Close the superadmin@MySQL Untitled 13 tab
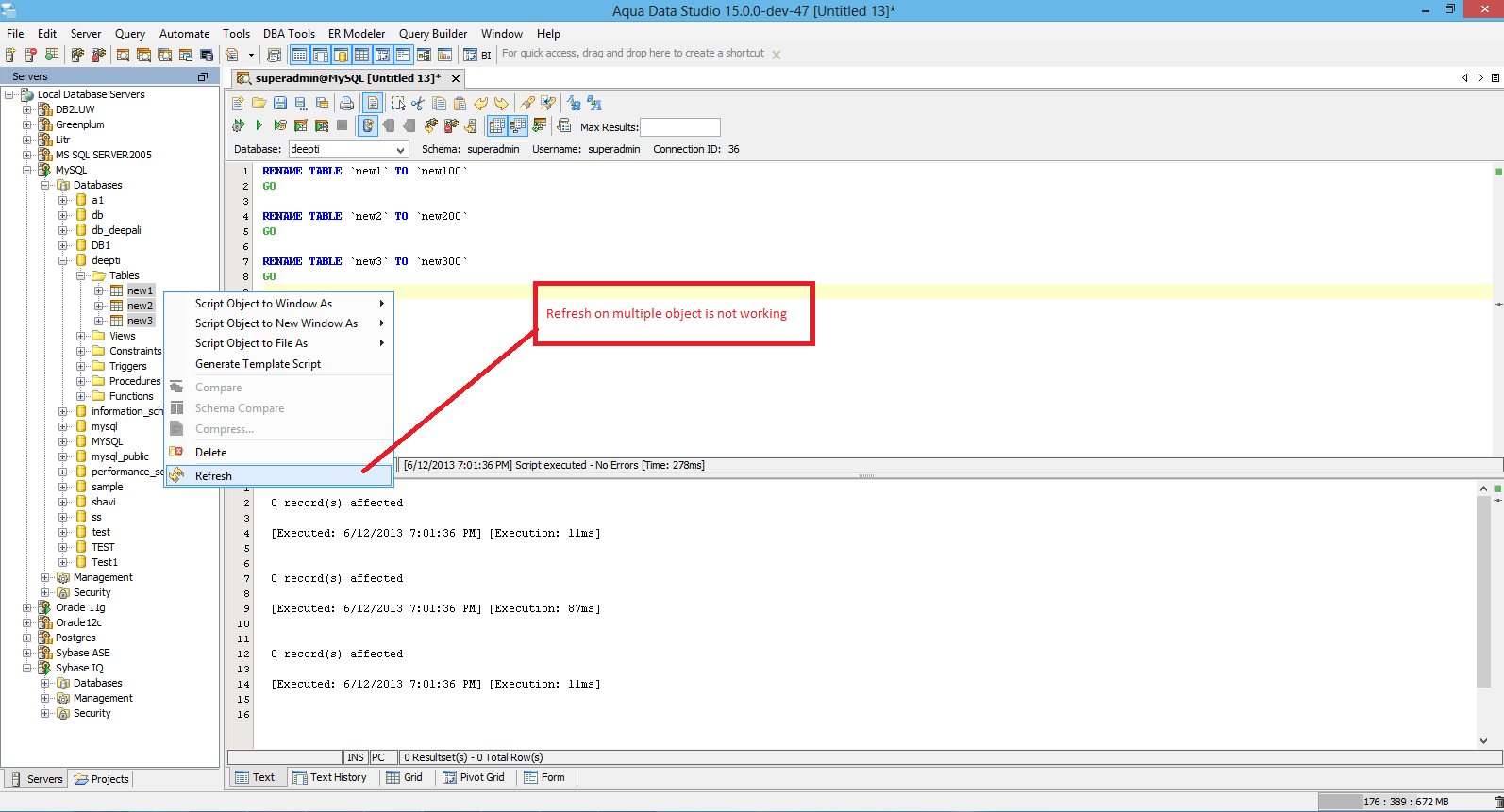 click(x=456, y=78)
